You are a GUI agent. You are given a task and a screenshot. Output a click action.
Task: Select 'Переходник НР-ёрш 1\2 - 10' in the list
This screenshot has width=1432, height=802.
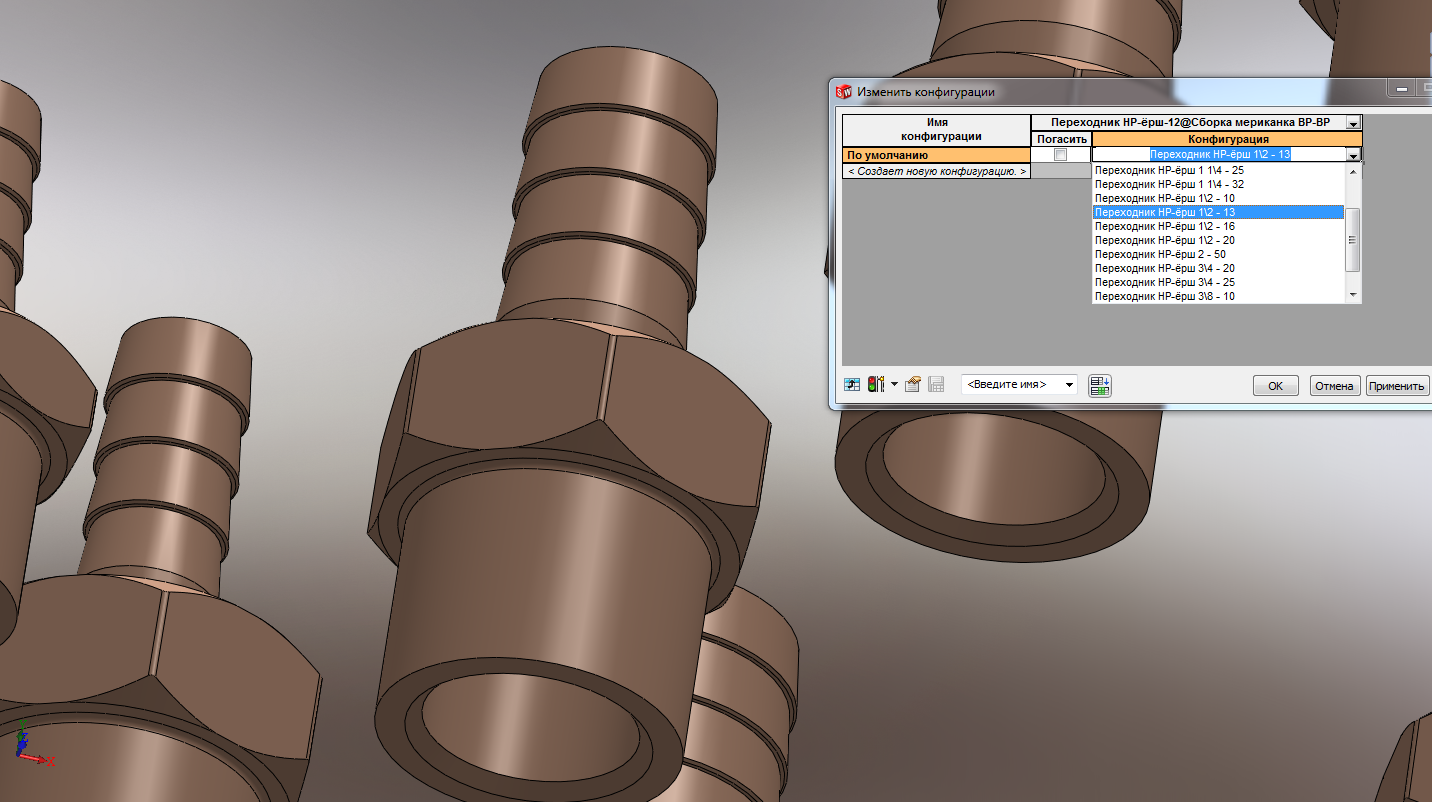click(x=1218, y=198)
